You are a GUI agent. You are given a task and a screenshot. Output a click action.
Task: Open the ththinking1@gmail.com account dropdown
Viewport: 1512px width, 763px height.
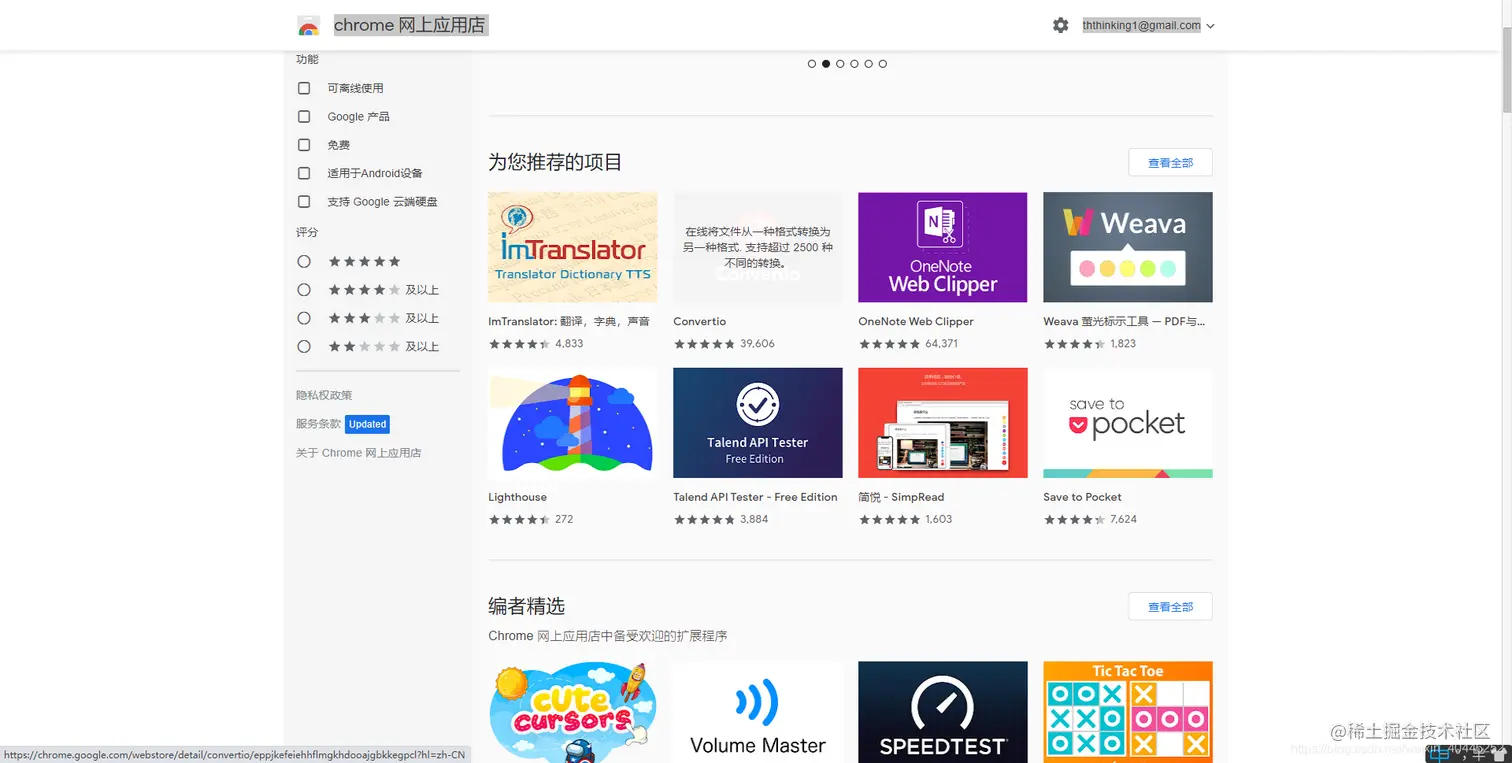[x=1148, y=25]
